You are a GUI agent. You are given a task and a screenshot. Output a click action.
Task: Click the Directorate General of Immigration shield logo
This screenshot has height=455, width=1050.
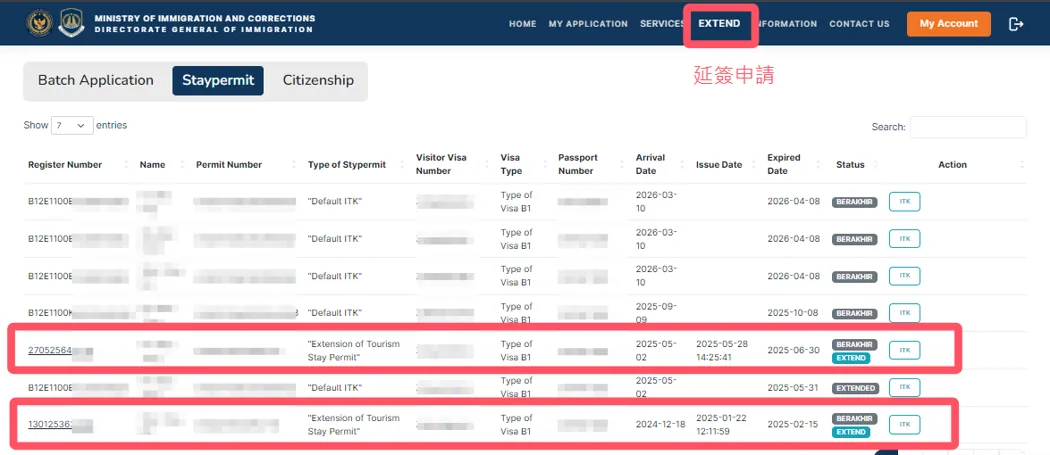coord(71,23)
